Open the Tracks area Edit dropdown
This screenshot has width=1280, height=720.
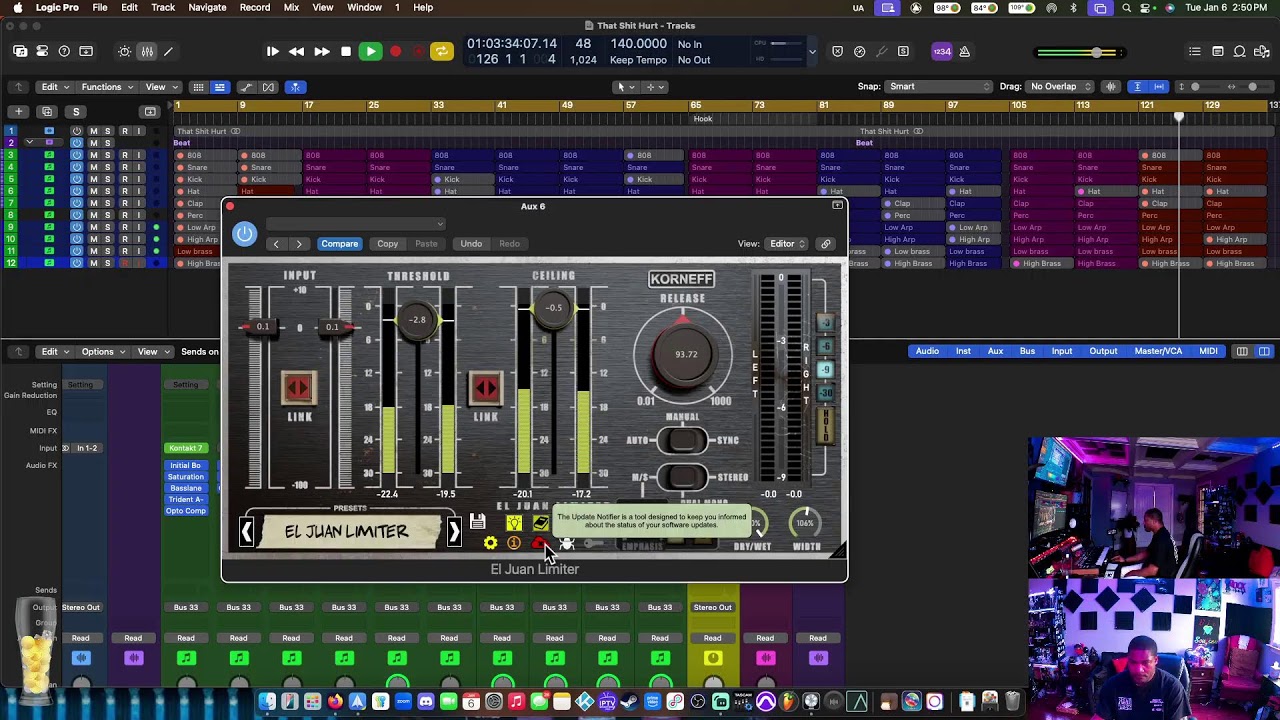(53, 87)
